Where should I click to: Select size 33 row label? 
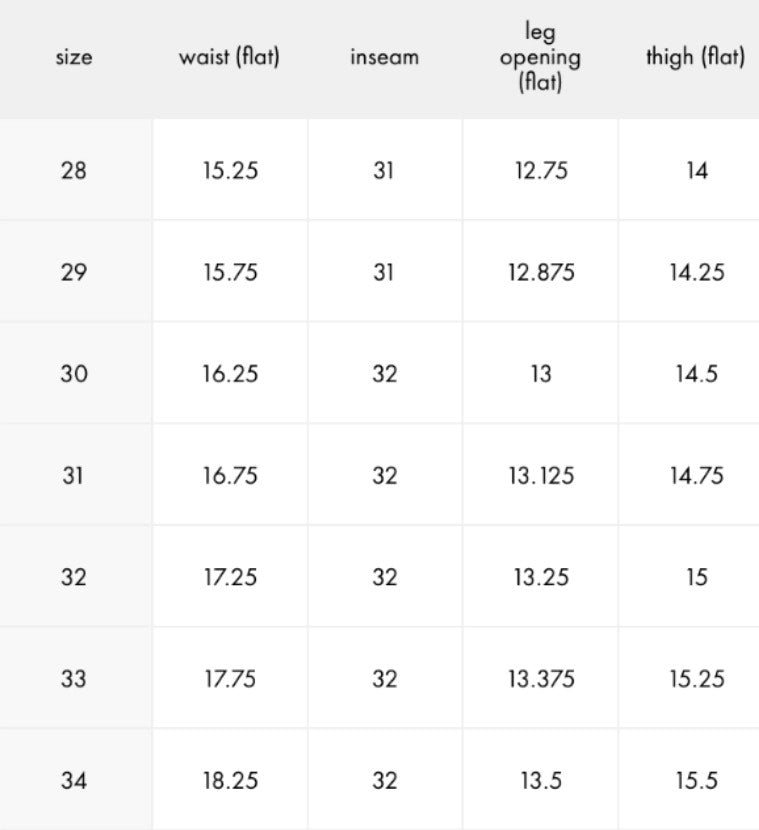pyautogui.click(x=73, y=679)
